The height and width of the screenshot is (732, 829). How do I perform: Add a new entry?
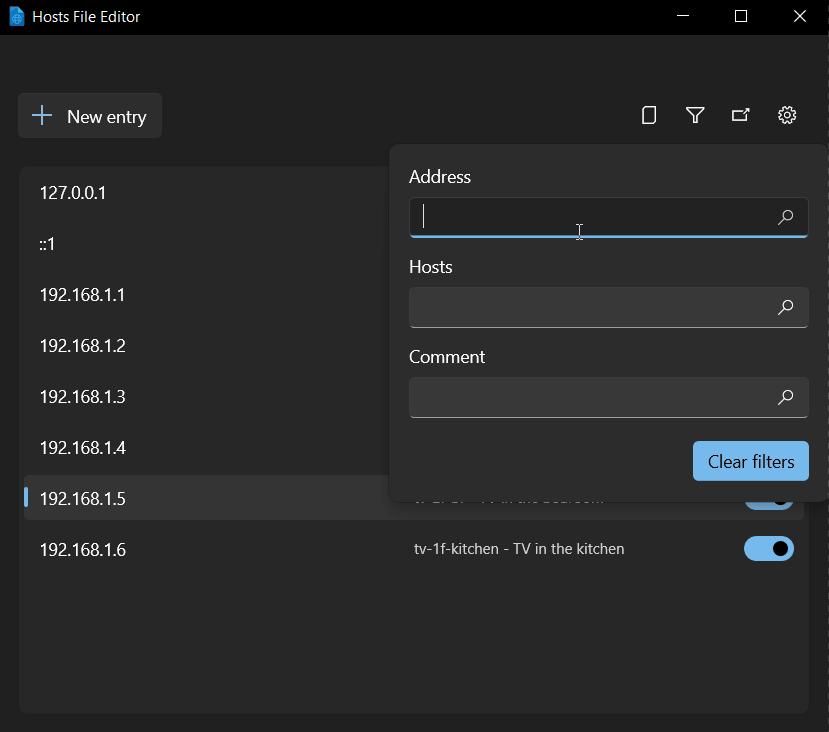(x=90, y=116)
